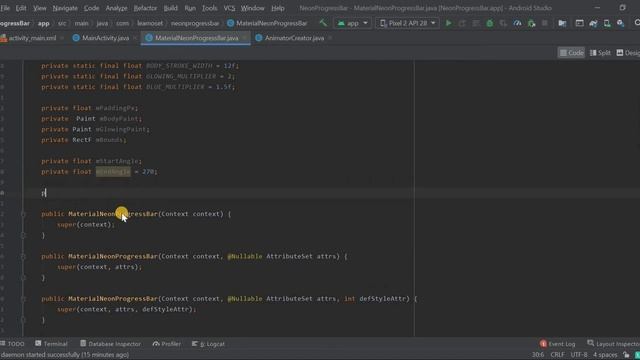Click the Apply Code Changes icon
The height and width of the screenshot is (360, 640).
point(476,23)
